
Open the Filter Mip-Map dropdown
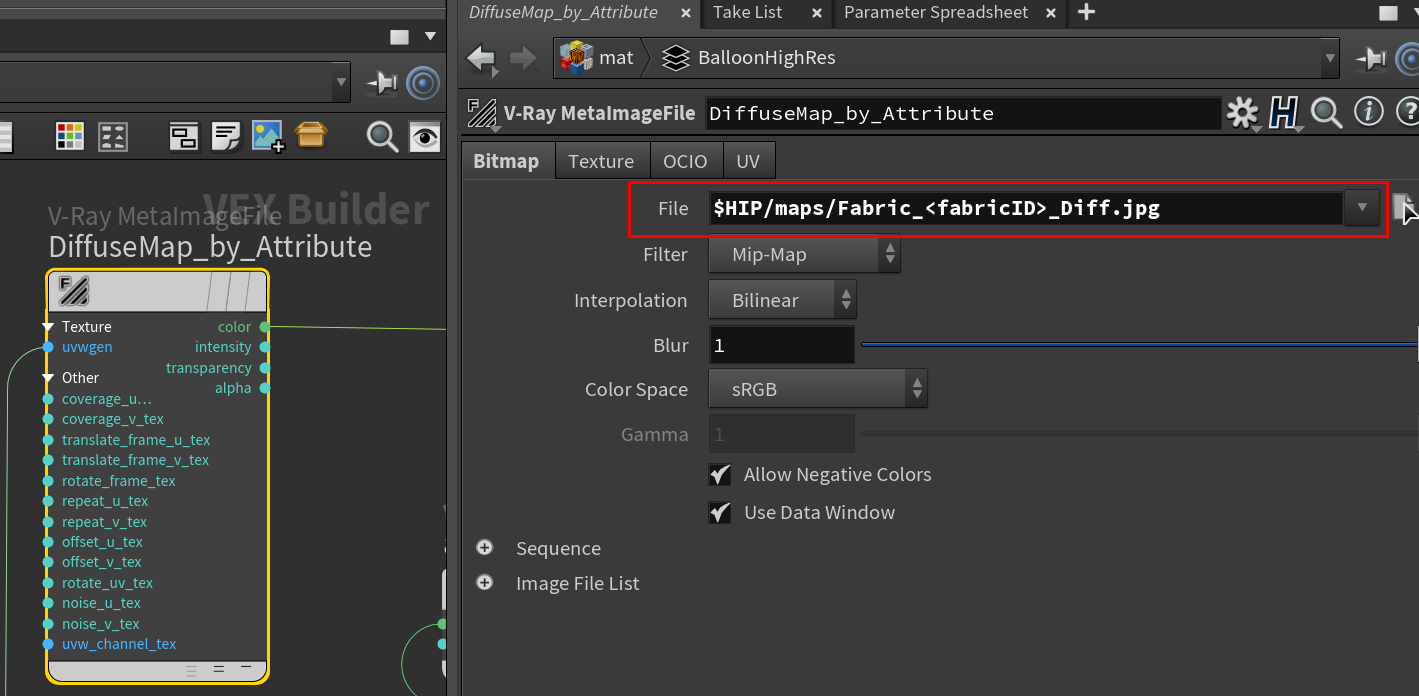tap(803, 255)
